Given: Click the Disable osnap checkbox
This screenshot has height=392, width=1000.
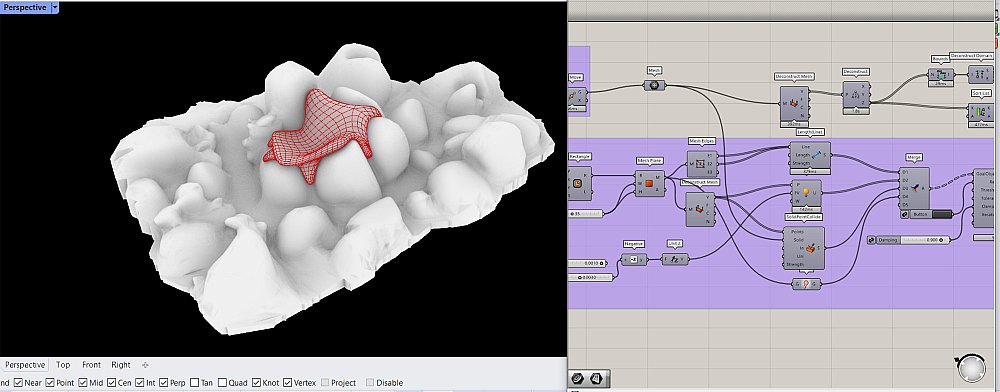Looking at the screenshot, I should (x=370, y=383).
